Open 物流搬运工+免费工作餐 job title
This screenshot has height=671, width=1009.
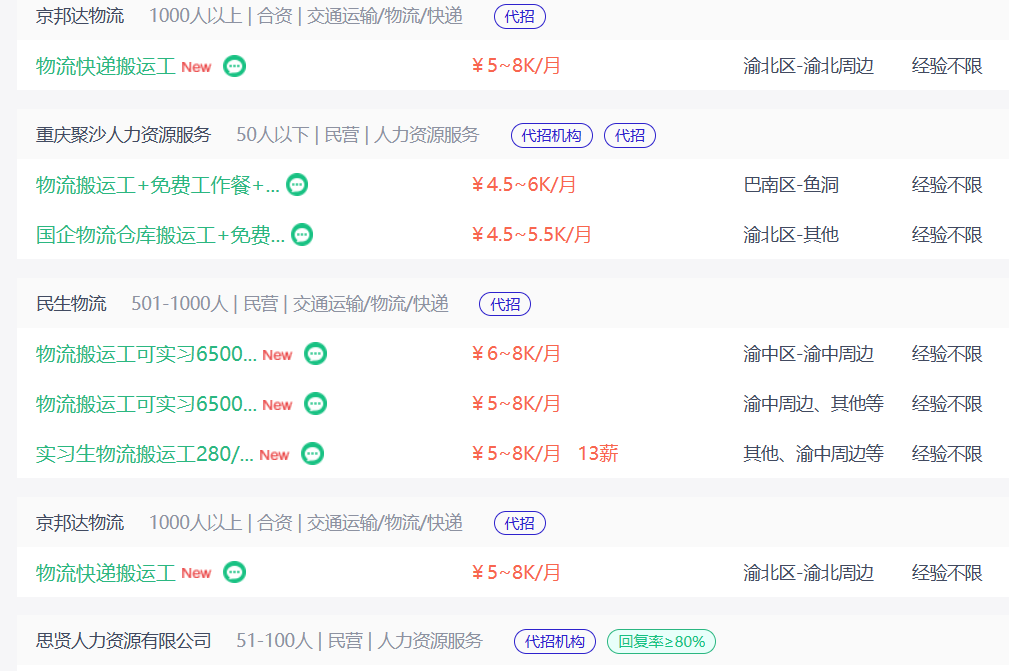tap(157, 185)
